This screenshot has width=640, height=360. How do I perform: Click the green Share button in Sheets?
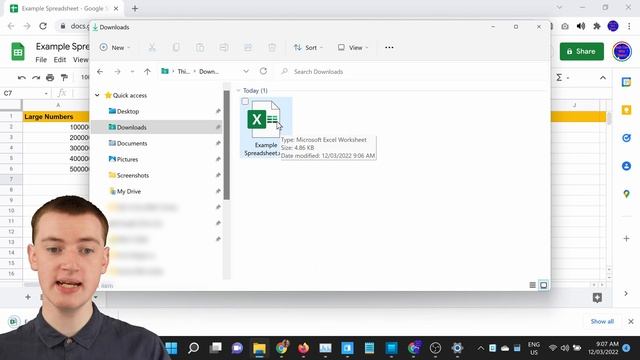[x=582, y=51]
